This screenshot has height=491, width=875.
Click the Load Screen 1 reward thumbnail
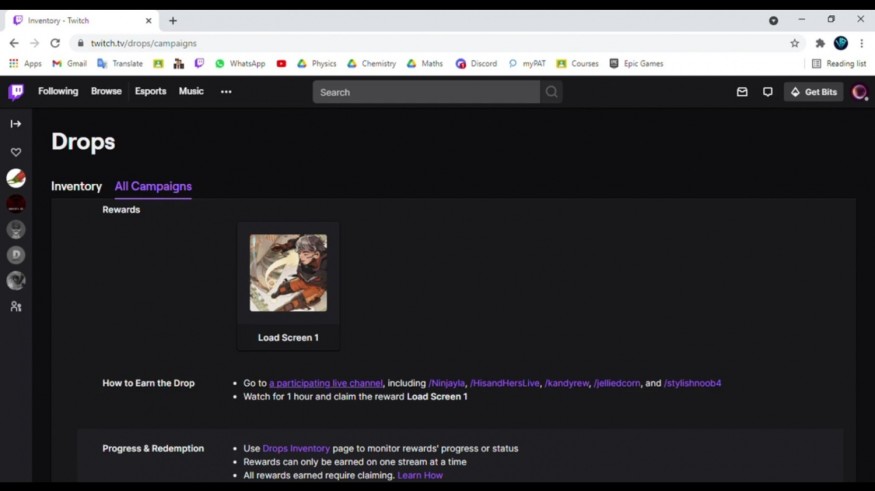point(289,273)
